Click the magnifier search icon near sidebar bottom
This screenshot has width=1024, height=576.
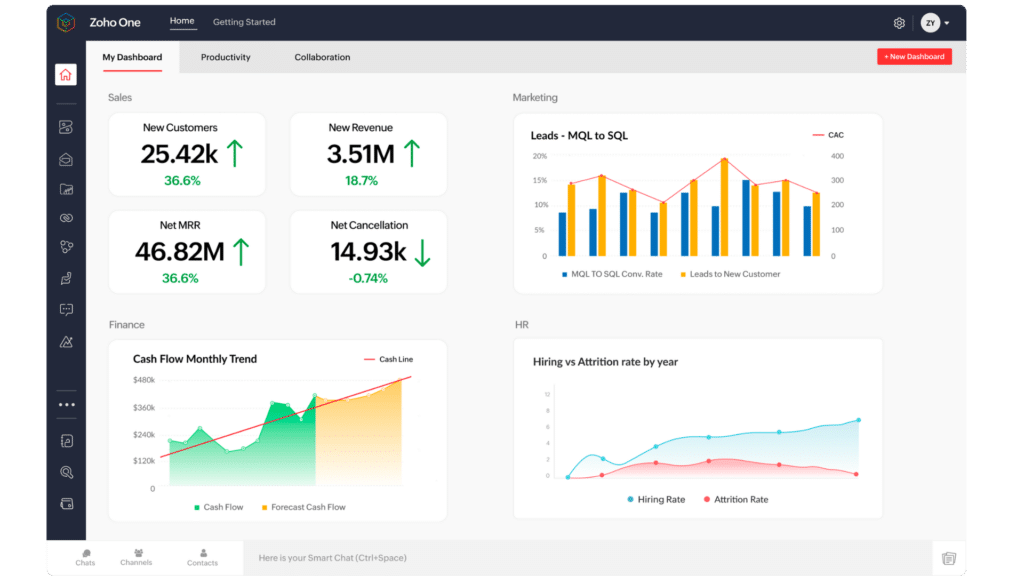pyautogui.click(x=66, y=471)
